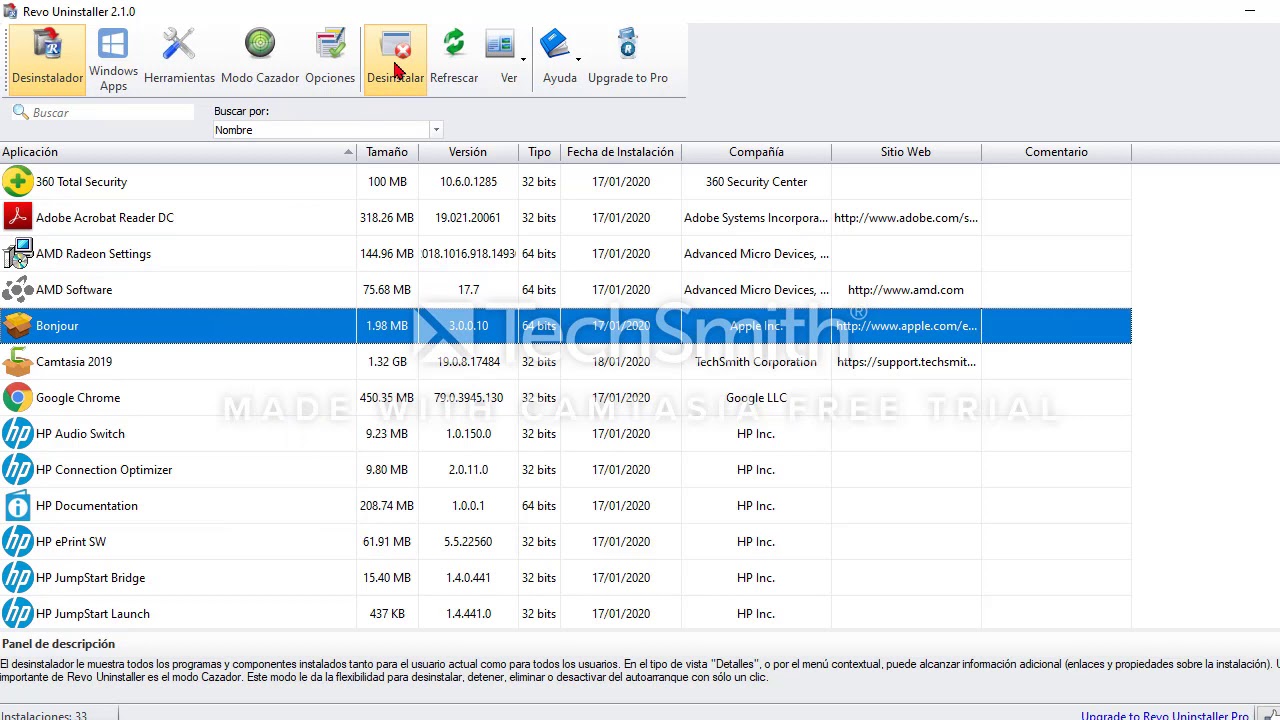Expand the Buscar por Nombre dropdown
The height and width of the screenshot is (720, 1280).
pyautogui.click(x=435, y=130)
